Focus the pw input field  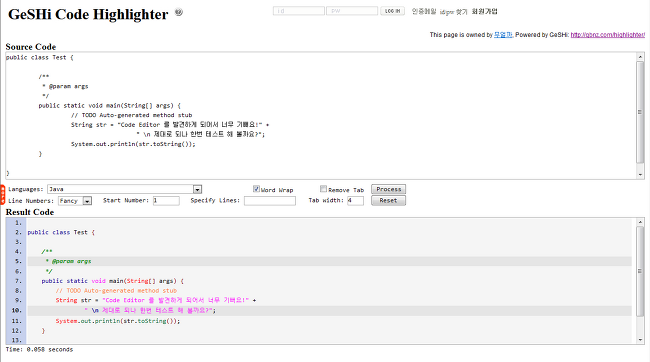[x=352, y=11]
